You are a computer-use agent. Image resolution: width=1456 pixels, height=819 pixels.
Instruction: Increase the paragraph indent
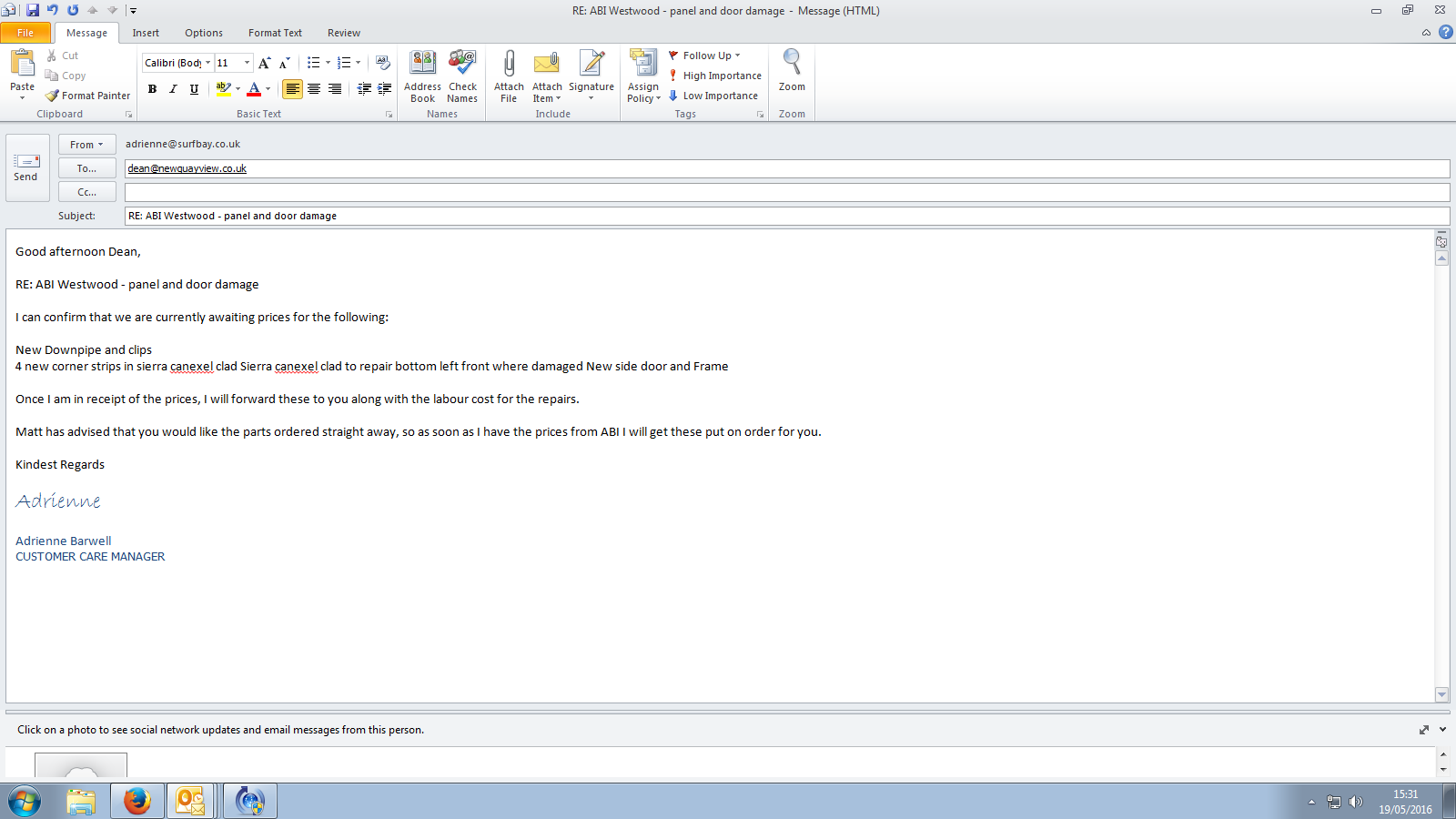click(385, 89)
